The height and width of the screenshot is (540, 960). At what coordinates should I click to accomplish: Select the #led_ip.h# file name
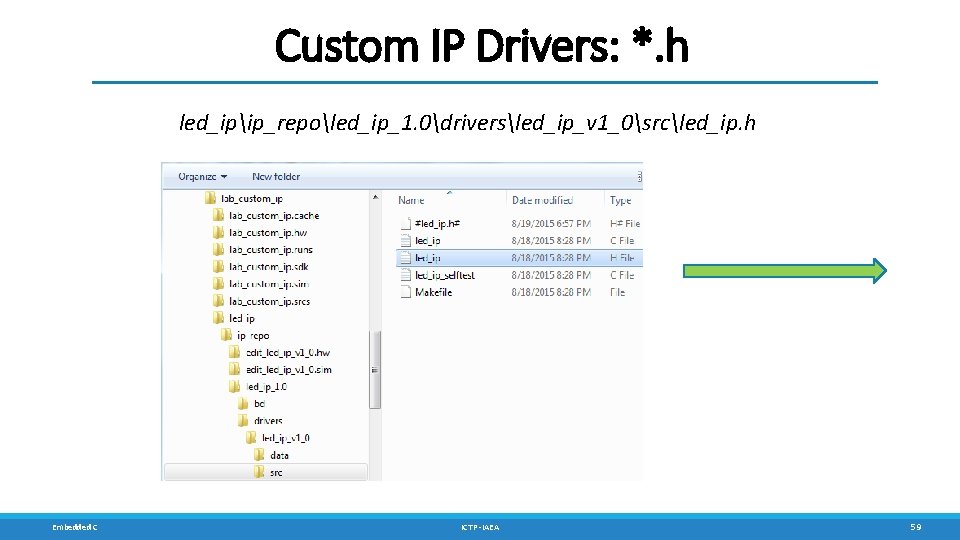tap(437, 223)
